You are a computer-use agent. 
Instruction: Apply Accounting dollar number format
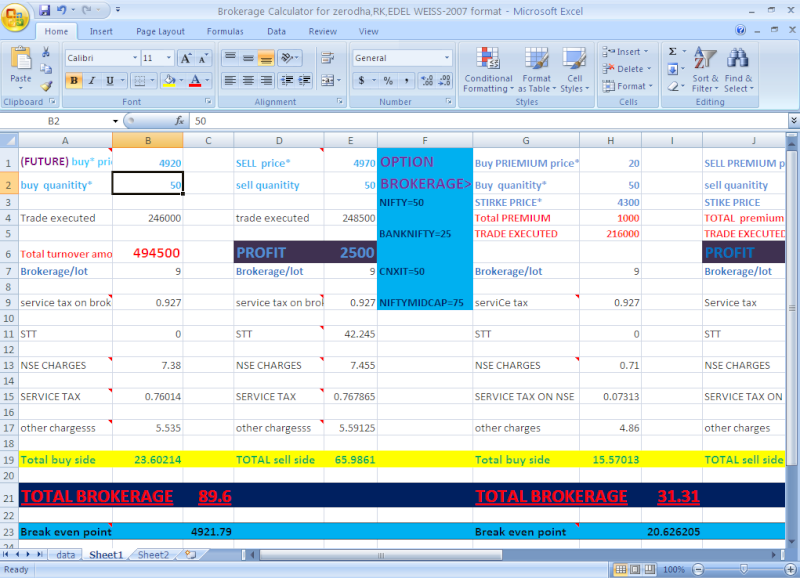(361, 81)
